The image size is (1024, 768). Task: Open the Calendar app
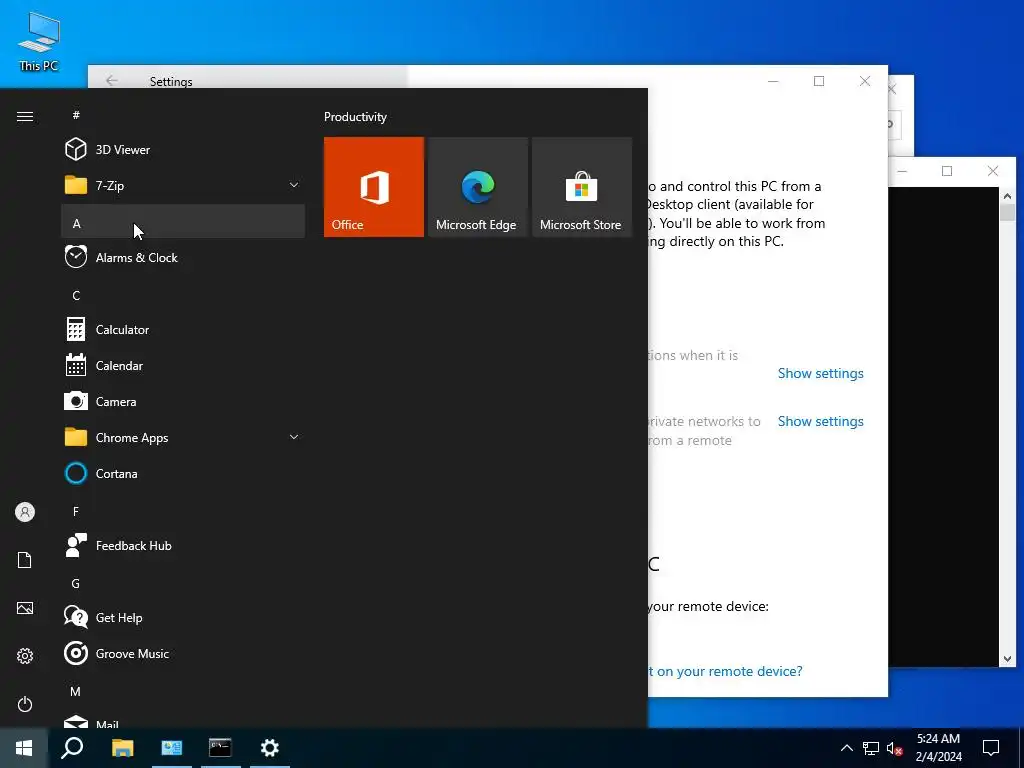point(183,366)
